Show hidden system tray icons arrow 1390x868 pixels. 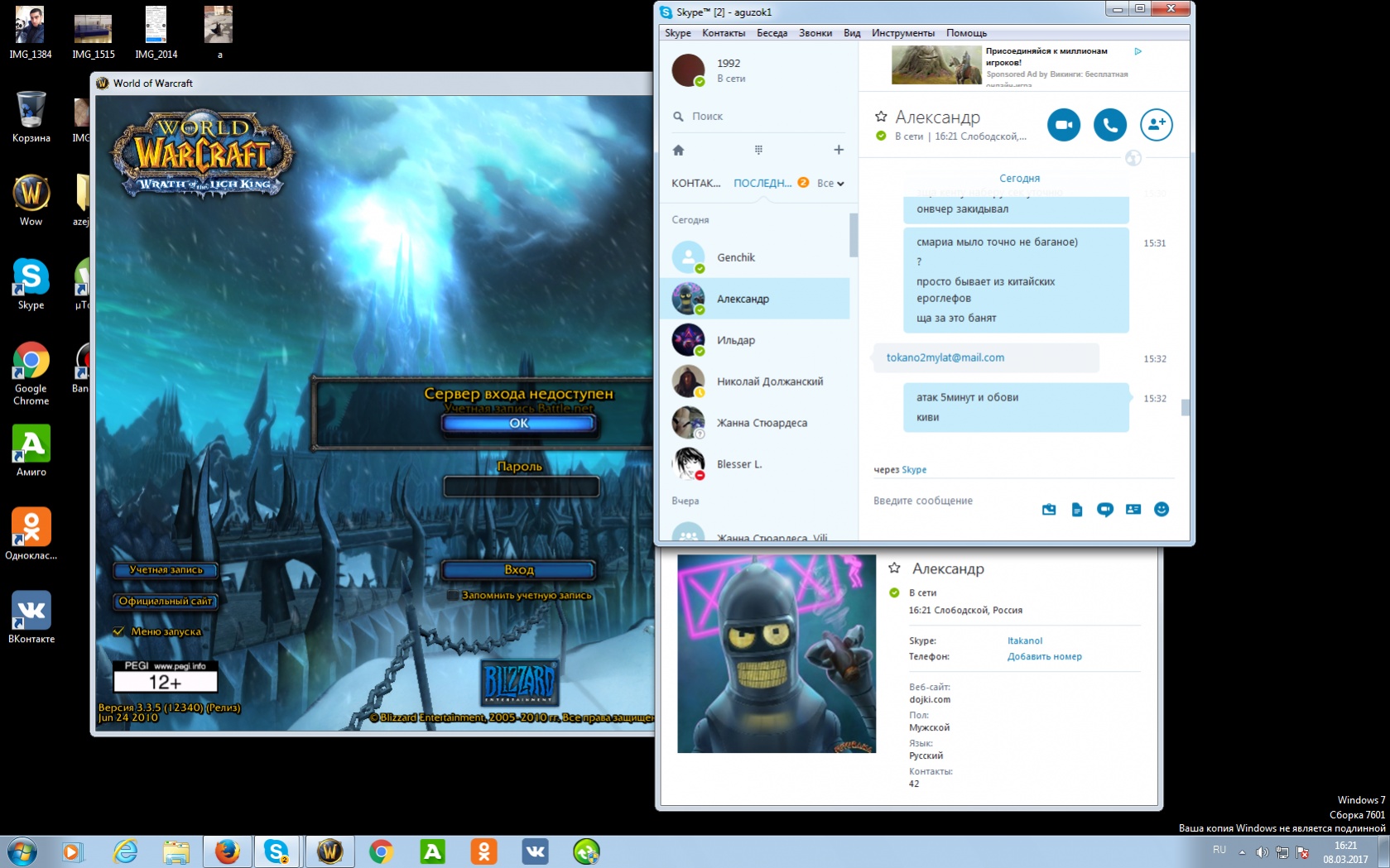point(1242,851)
